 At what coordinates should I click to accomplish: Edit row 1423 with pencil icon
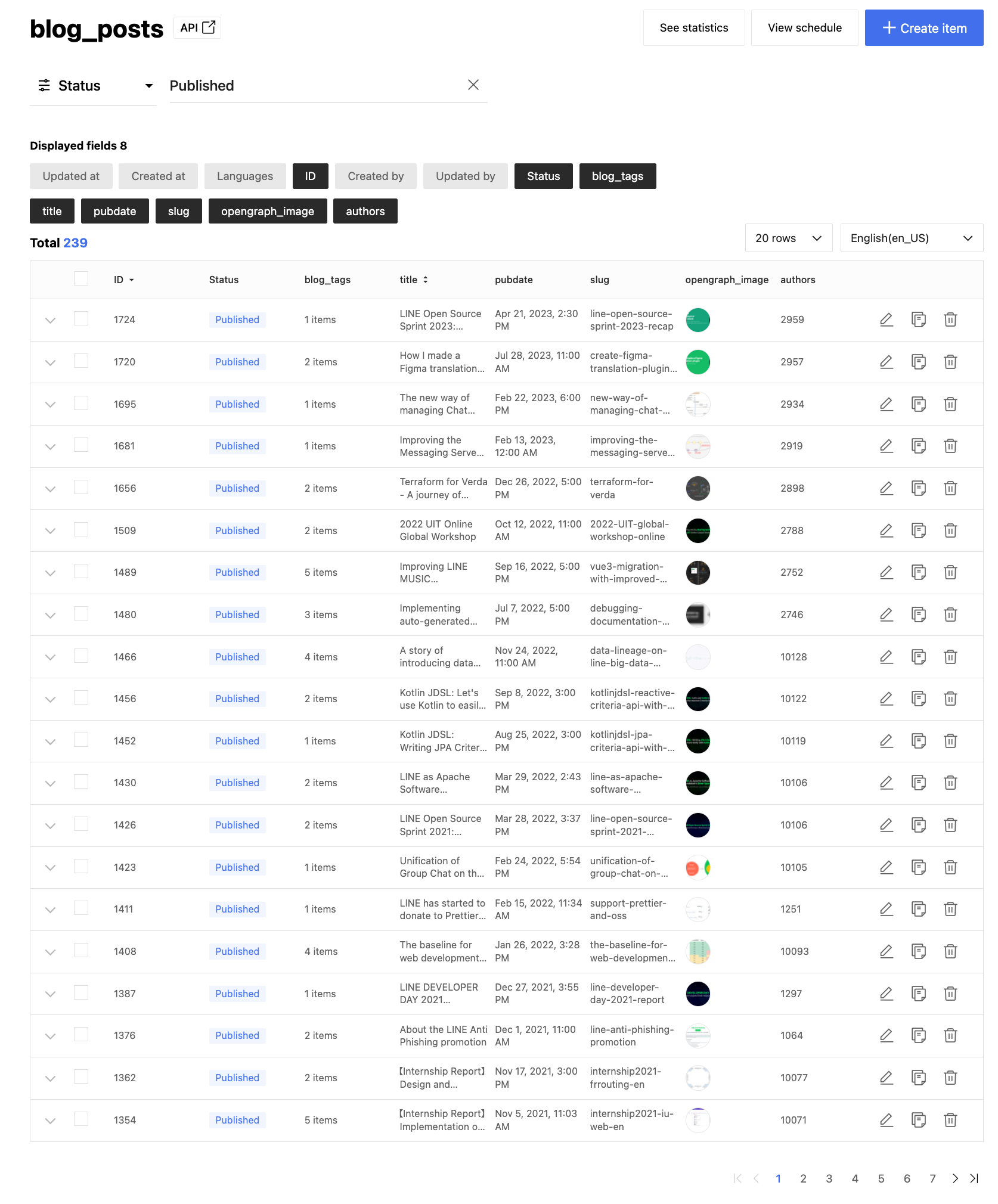click(887, 867)
